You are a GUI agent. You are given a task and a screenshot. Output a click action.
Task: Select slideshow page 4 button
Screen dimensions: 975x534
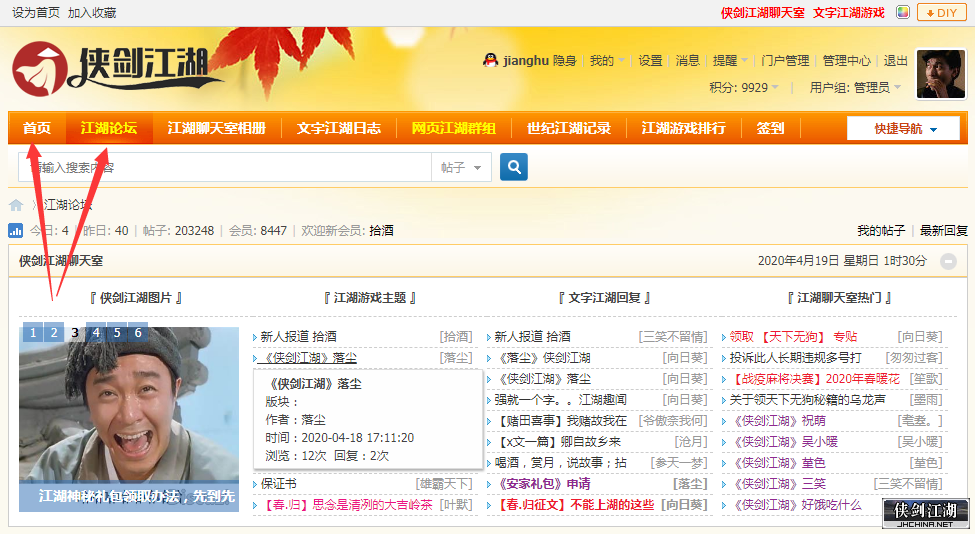click(96, 333)
